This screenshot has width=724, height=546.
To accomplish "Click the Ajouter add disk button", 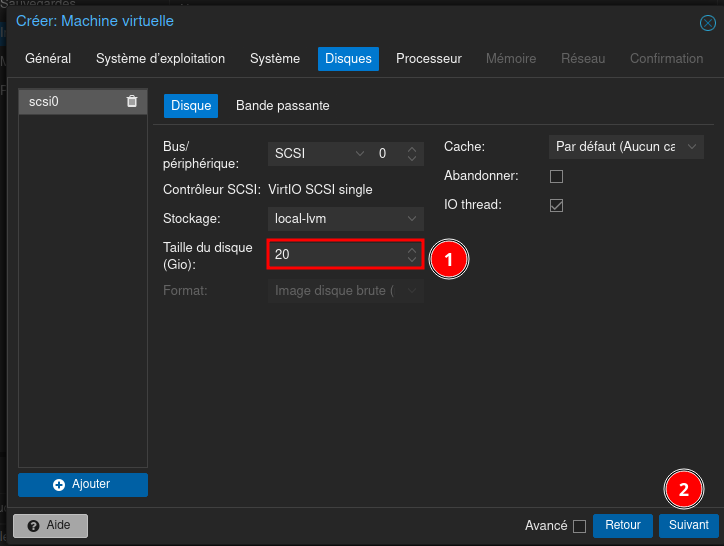I will (x=83, y=484).
